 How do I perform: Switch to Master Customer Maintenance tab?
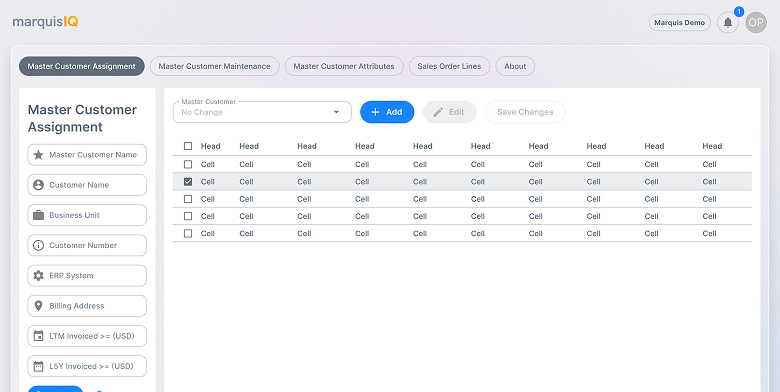click(x=214, y=66)
